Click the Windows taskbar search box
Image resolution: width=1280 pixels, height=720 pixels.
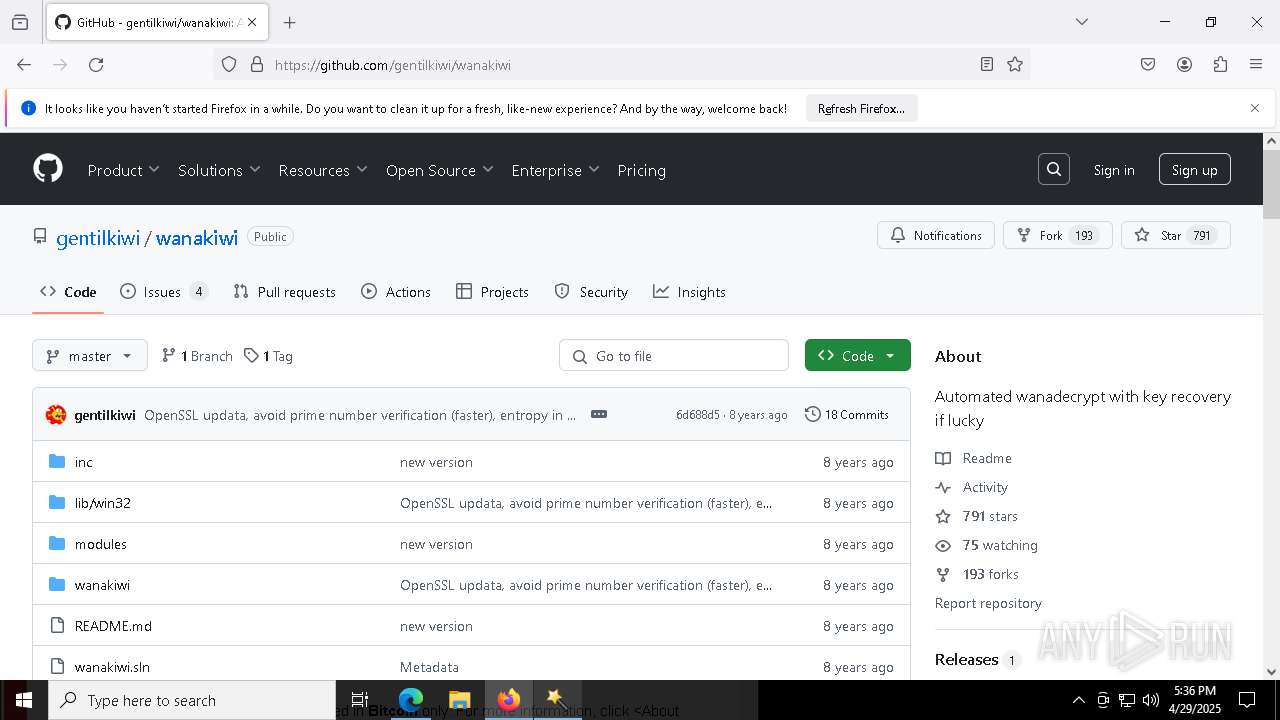pos(191,700)
